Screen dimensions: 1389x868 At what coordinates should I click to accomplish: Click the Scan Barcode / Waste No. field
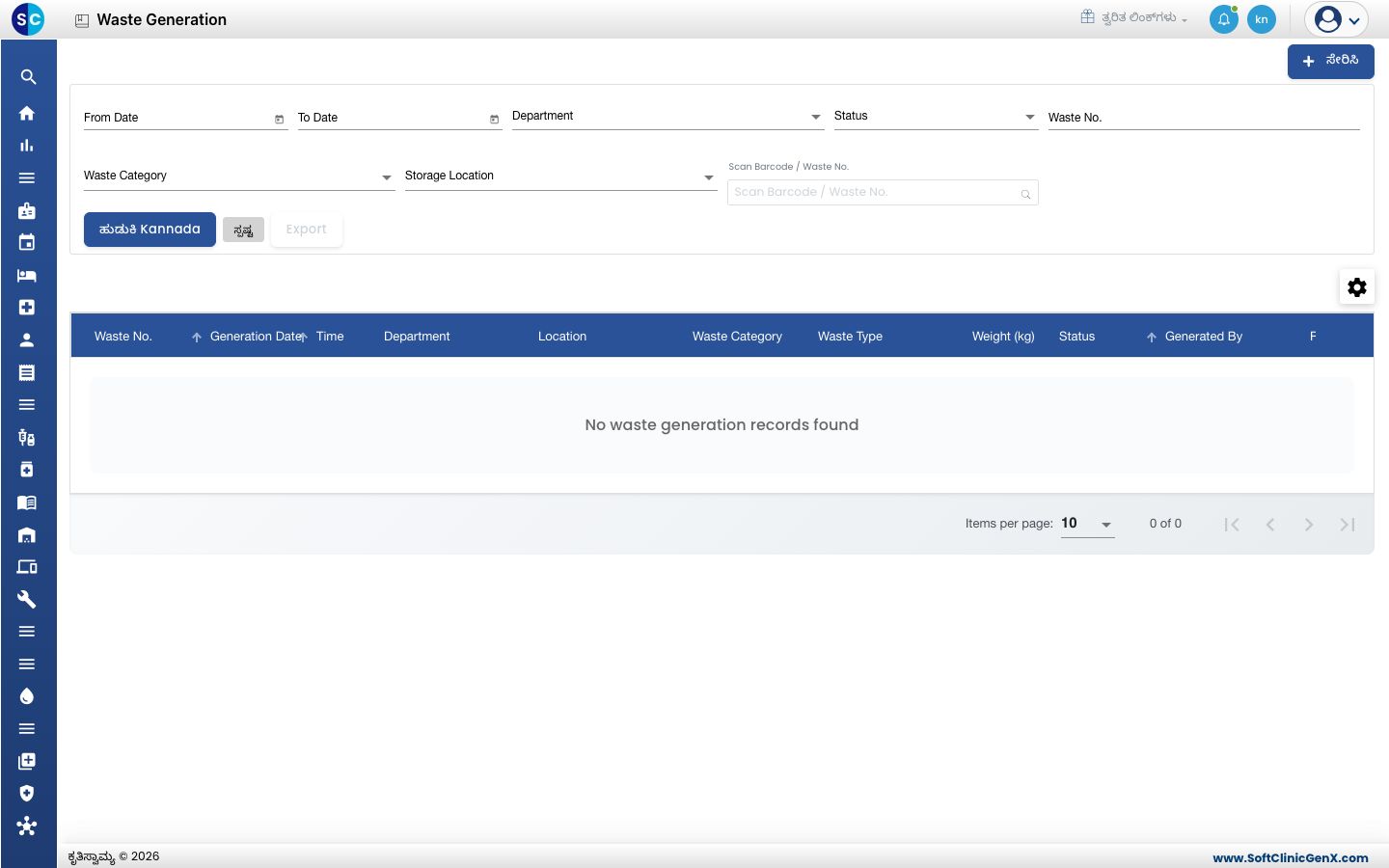(x=883, y=192)
